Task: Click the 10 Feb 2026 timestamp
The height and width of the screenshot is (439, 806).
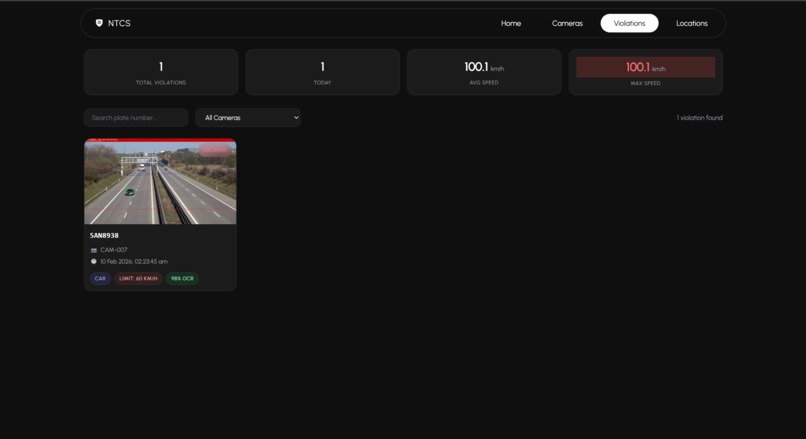Action: click(x=134, y=262)
